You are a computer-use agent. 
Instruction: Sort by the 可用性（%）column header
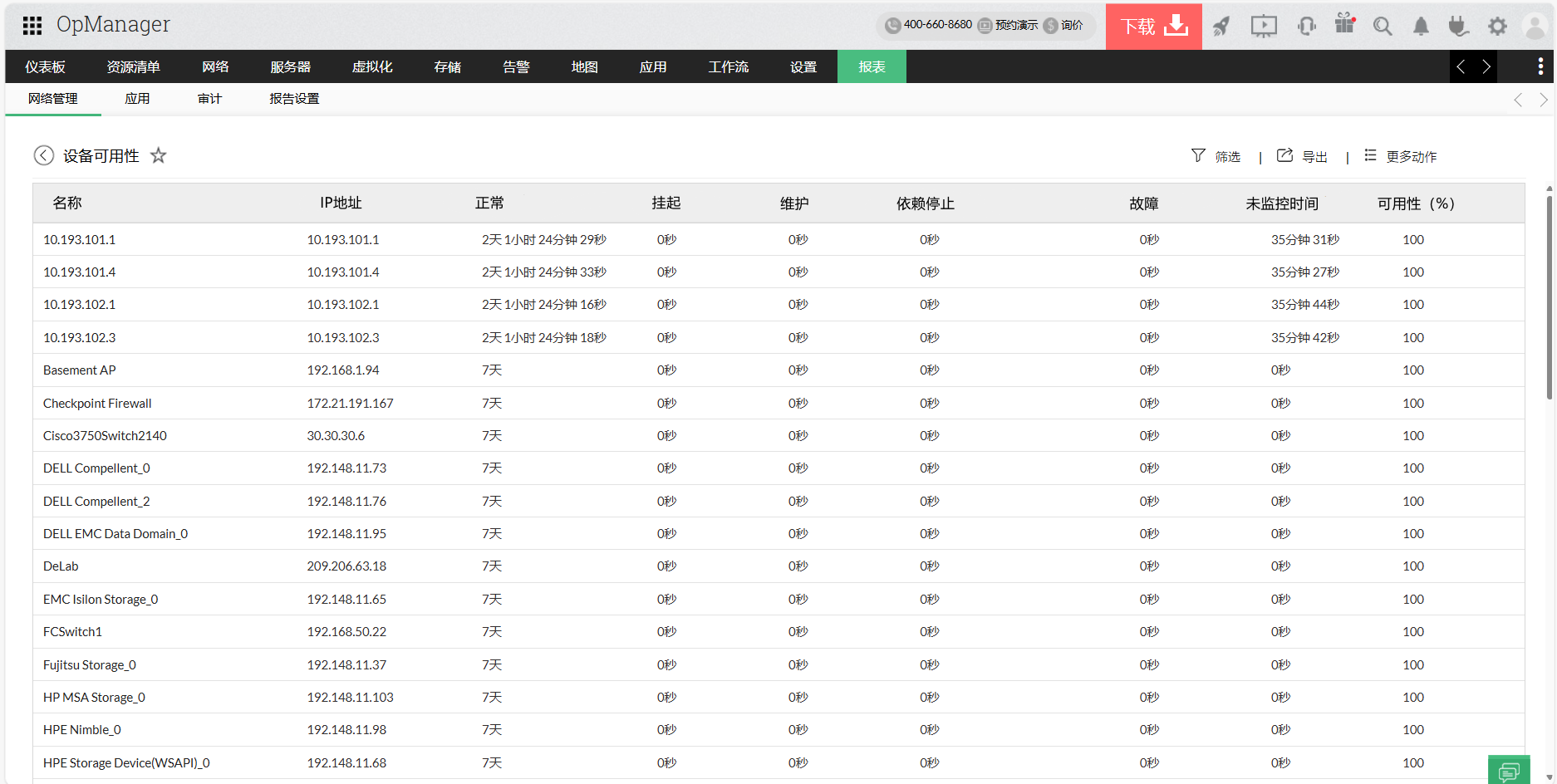(1417, 203)
